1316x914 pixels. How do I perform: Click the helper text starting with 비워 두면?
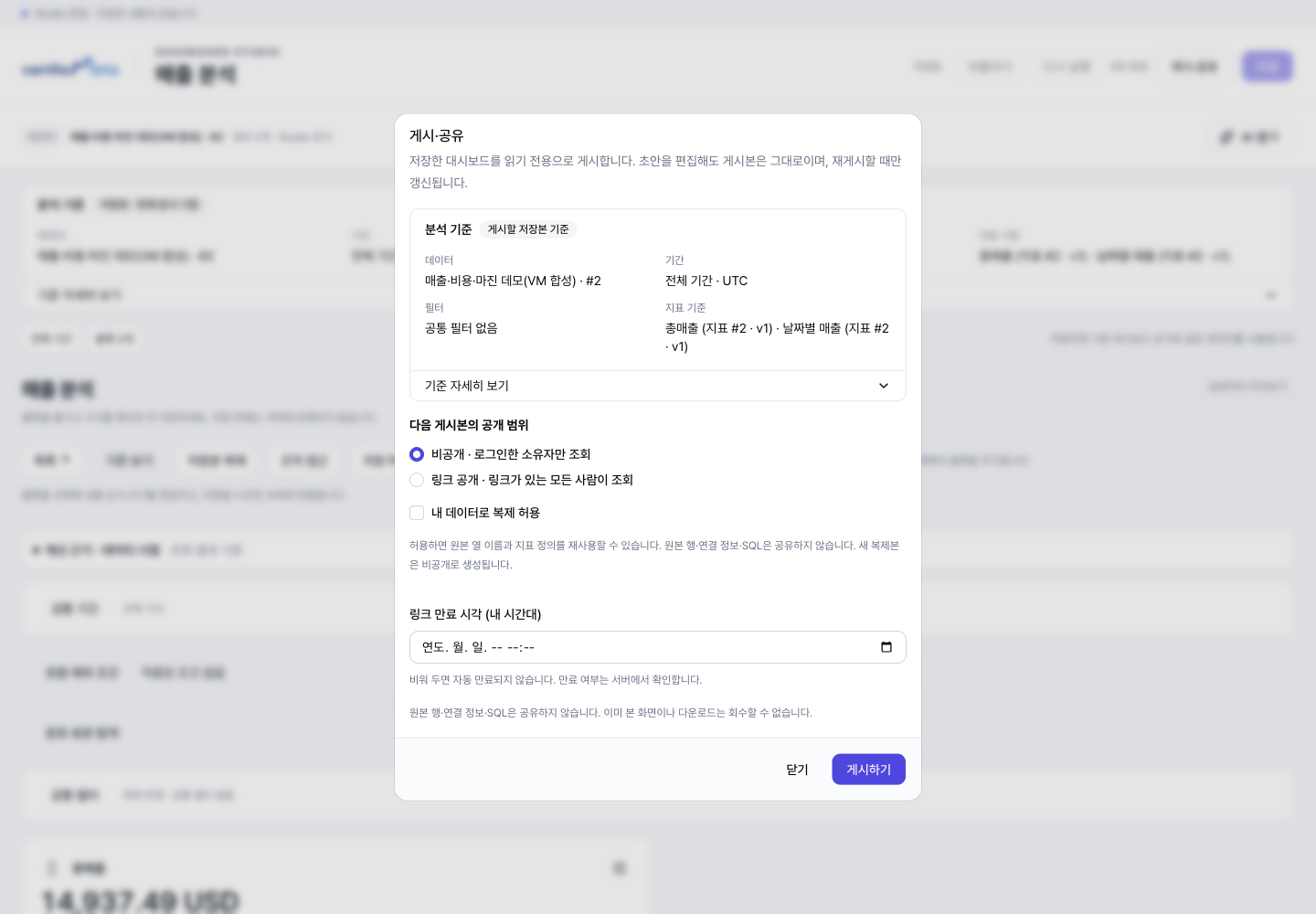(x=556, y=680)
